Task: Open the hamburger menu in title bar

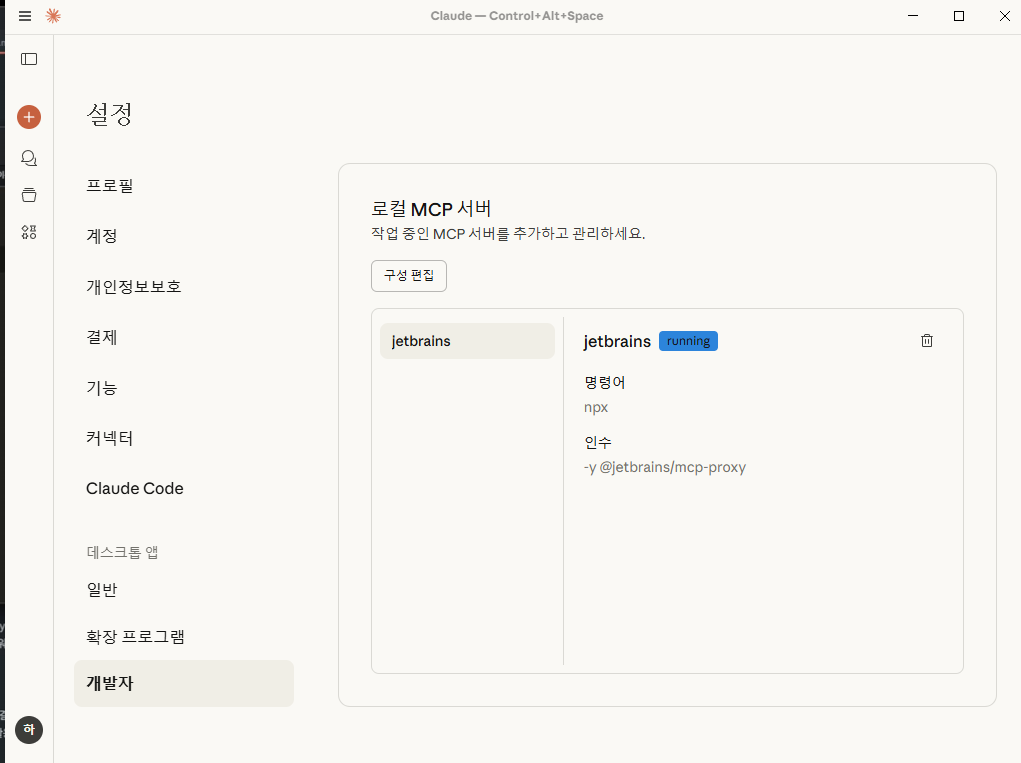Action: [25, 16]
